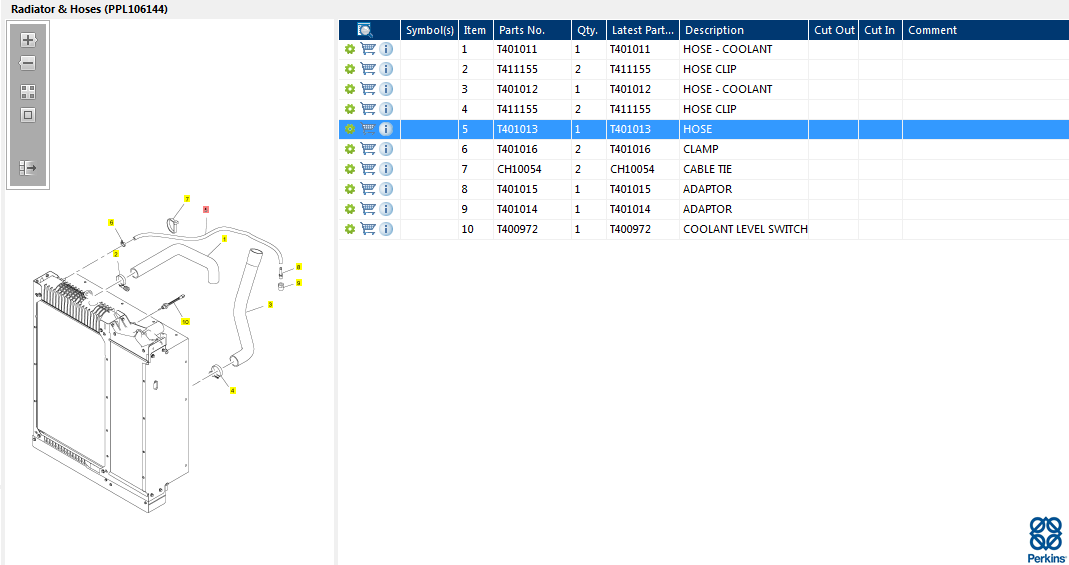Click gear icon for ADAPTOR T401014 row
Image resolution: width=1069 pixels, height=565 pixels.
[350, 209]
